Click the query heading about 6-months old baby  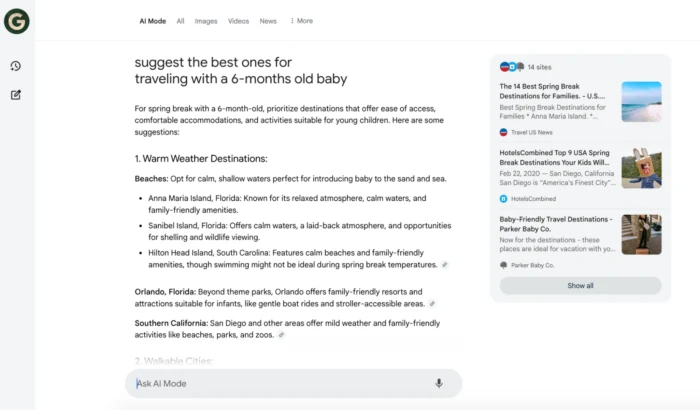coord(241,71)
